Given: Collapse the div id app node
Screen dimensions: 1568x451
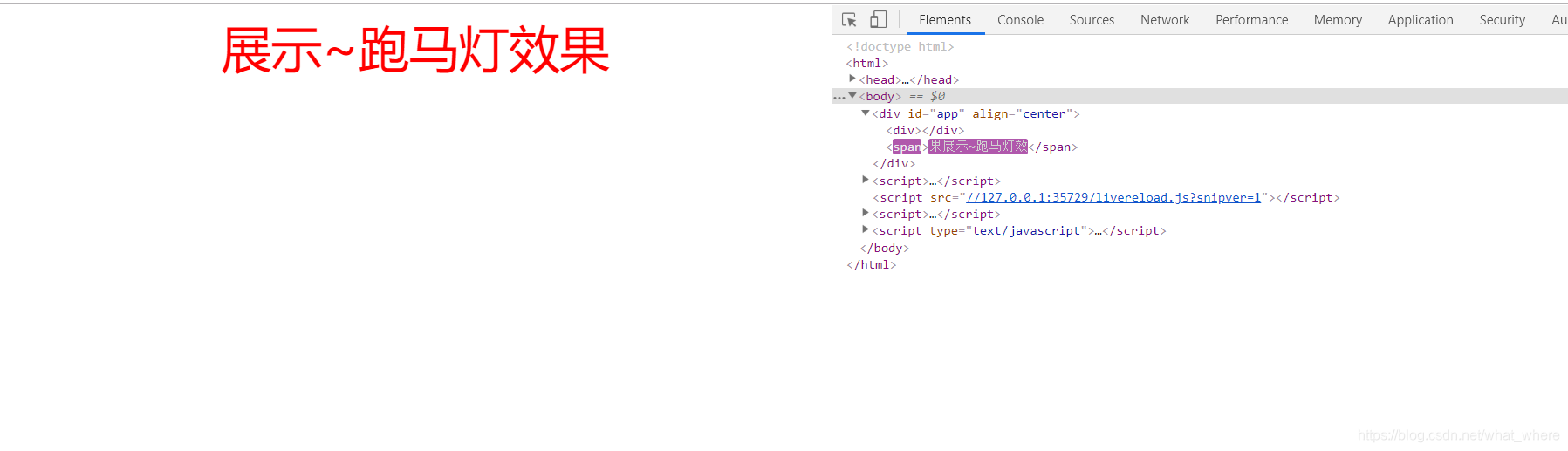Looking at the screenshot, I should (x=866, y=113).
